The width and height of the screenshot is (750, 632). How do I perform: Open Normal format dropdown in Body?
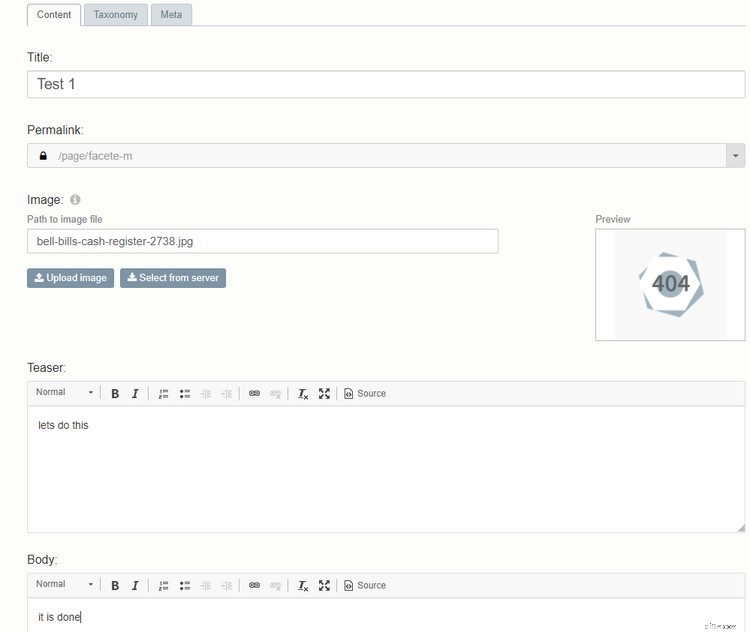tap(65, 585)
